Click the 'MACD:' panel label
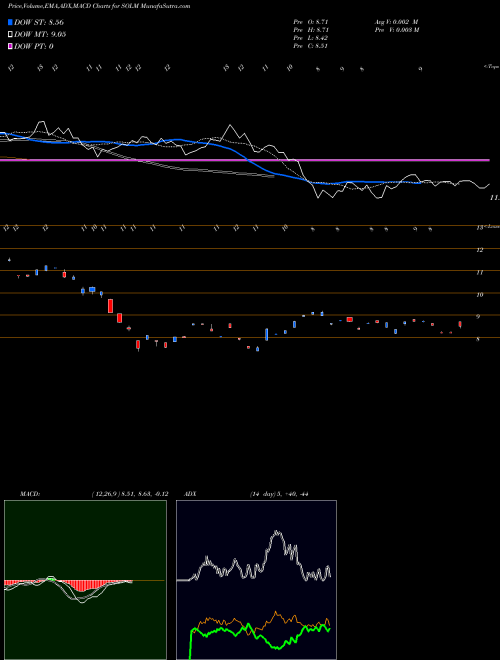This screenshot has width=500, height=660. click(30, 494)
